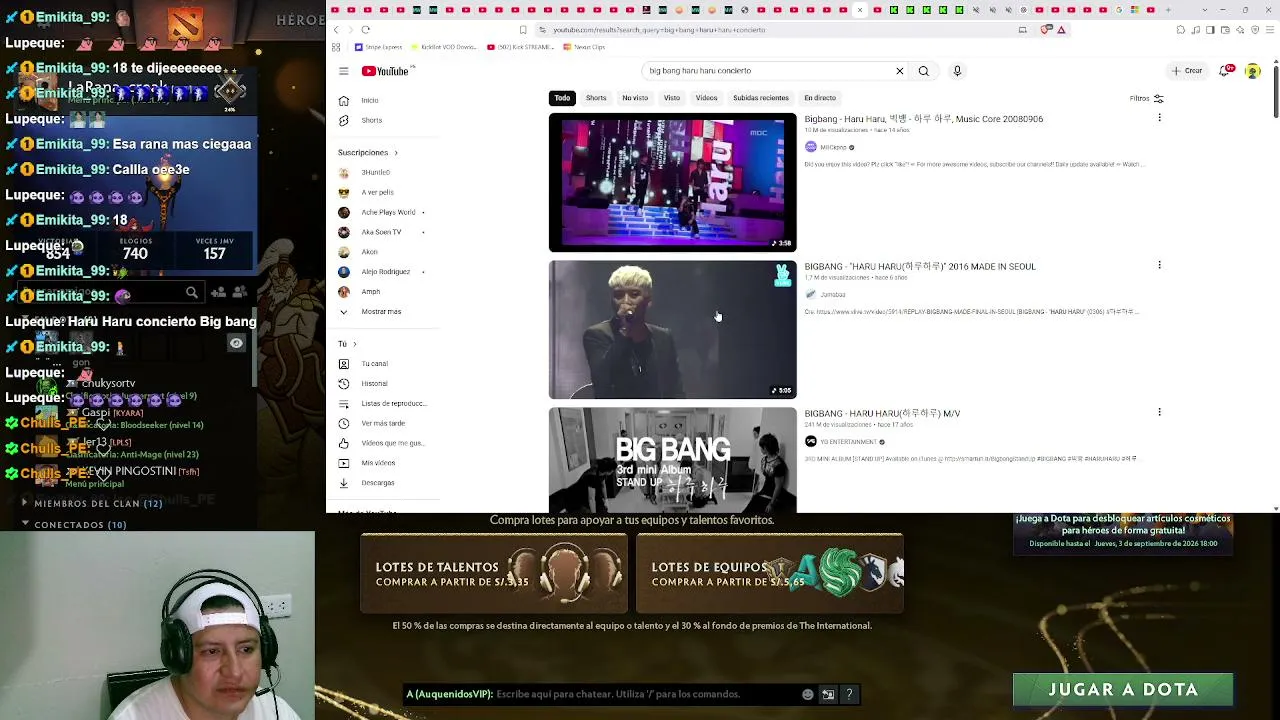Open the Filtros filter options
This screenshot has width=1280, height=720.
point(1146,98)
